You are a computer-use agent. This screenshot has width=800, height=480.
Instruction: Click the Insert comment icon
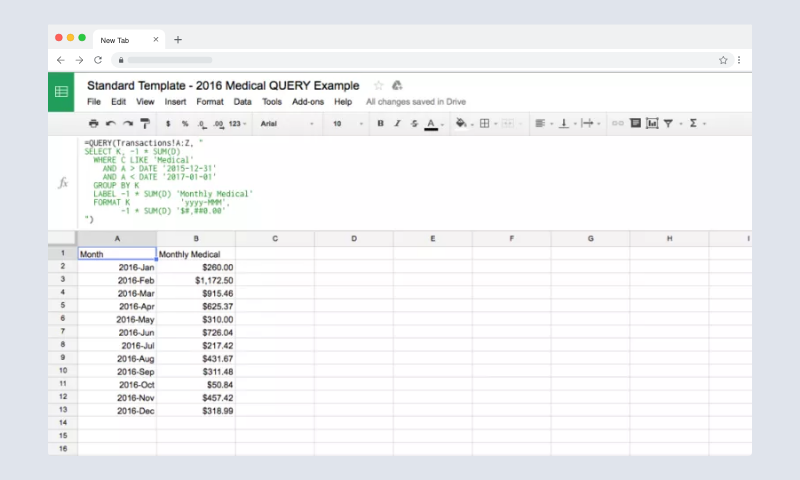[x=635, y=123]
